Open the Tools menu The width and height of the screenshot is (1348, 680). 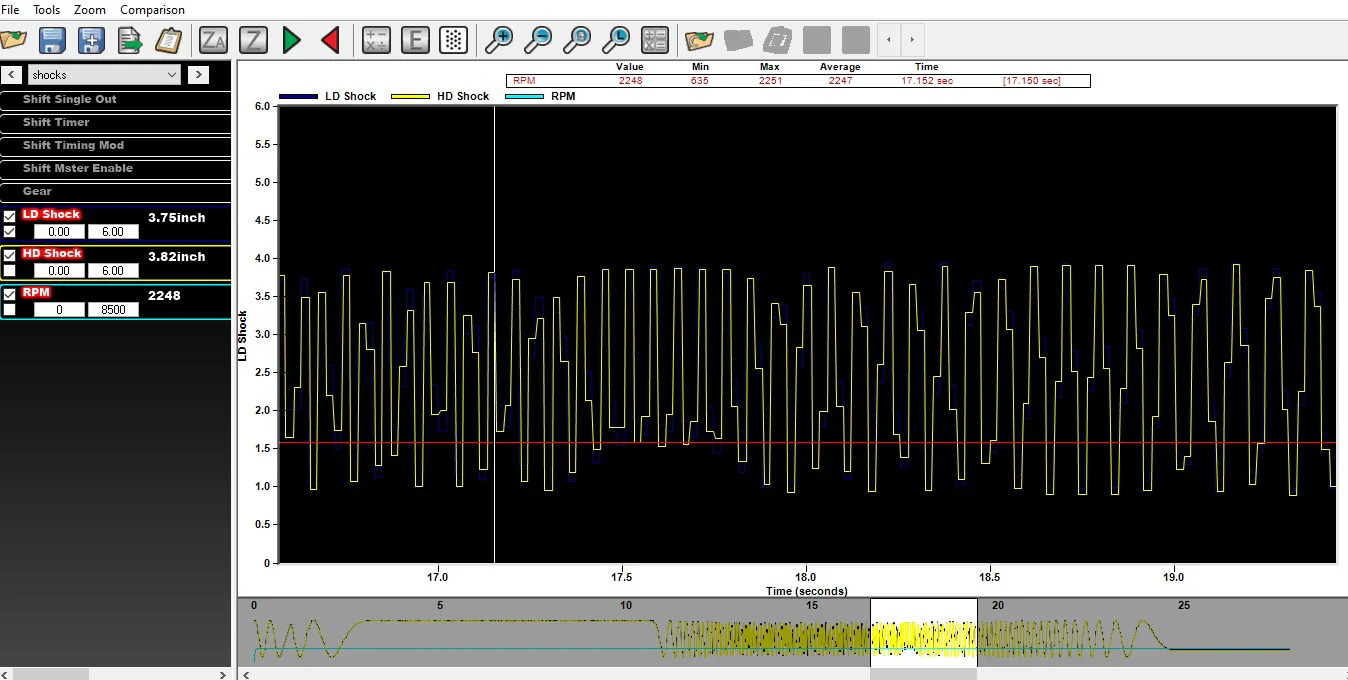tap(47, 10)
